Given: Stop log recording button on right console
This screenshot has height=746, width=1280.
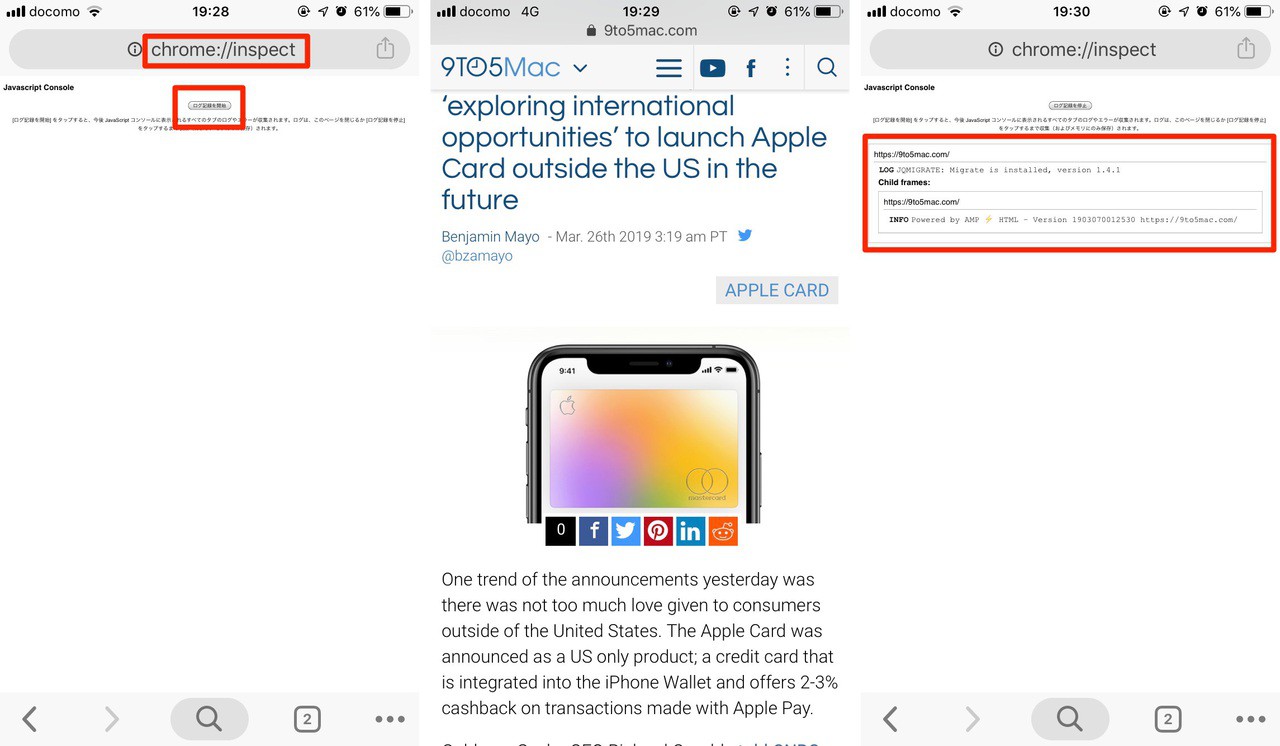Looking at the screenshot, I should 1070,105.
